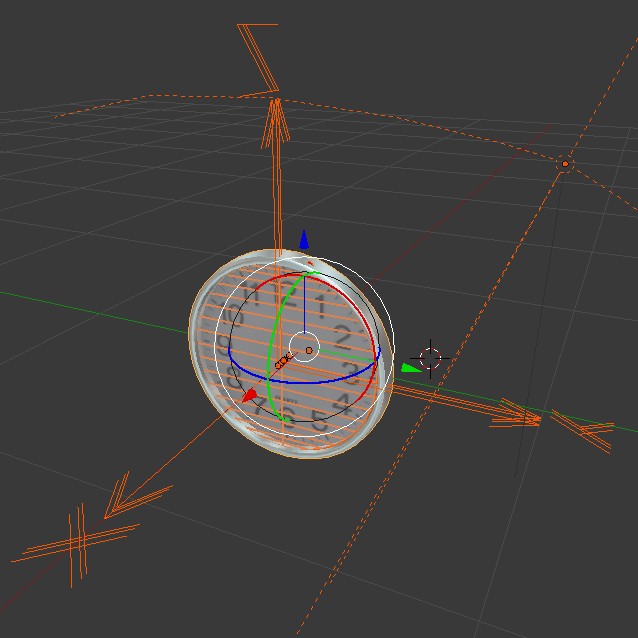Select the lamp object dot at top right
Image resolution: width=638 pixels, height=638 pixels.
click(565, 163)
